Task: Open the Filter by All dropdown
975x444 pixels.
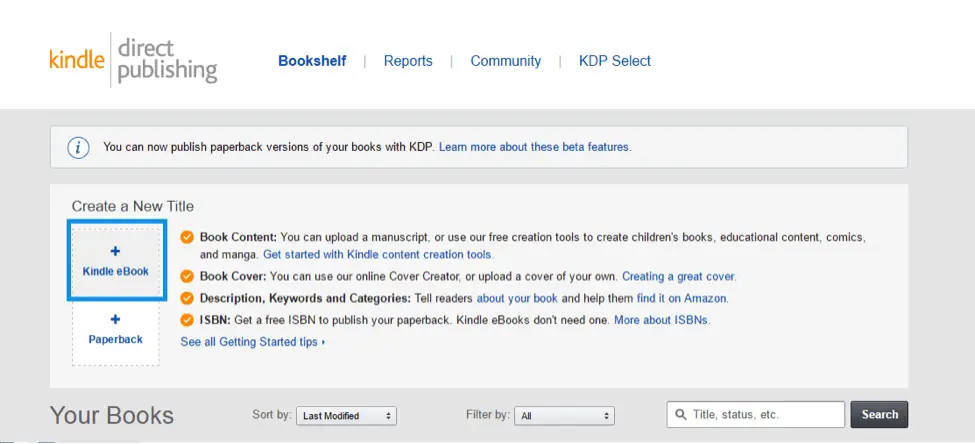Action: coord(564,416)
